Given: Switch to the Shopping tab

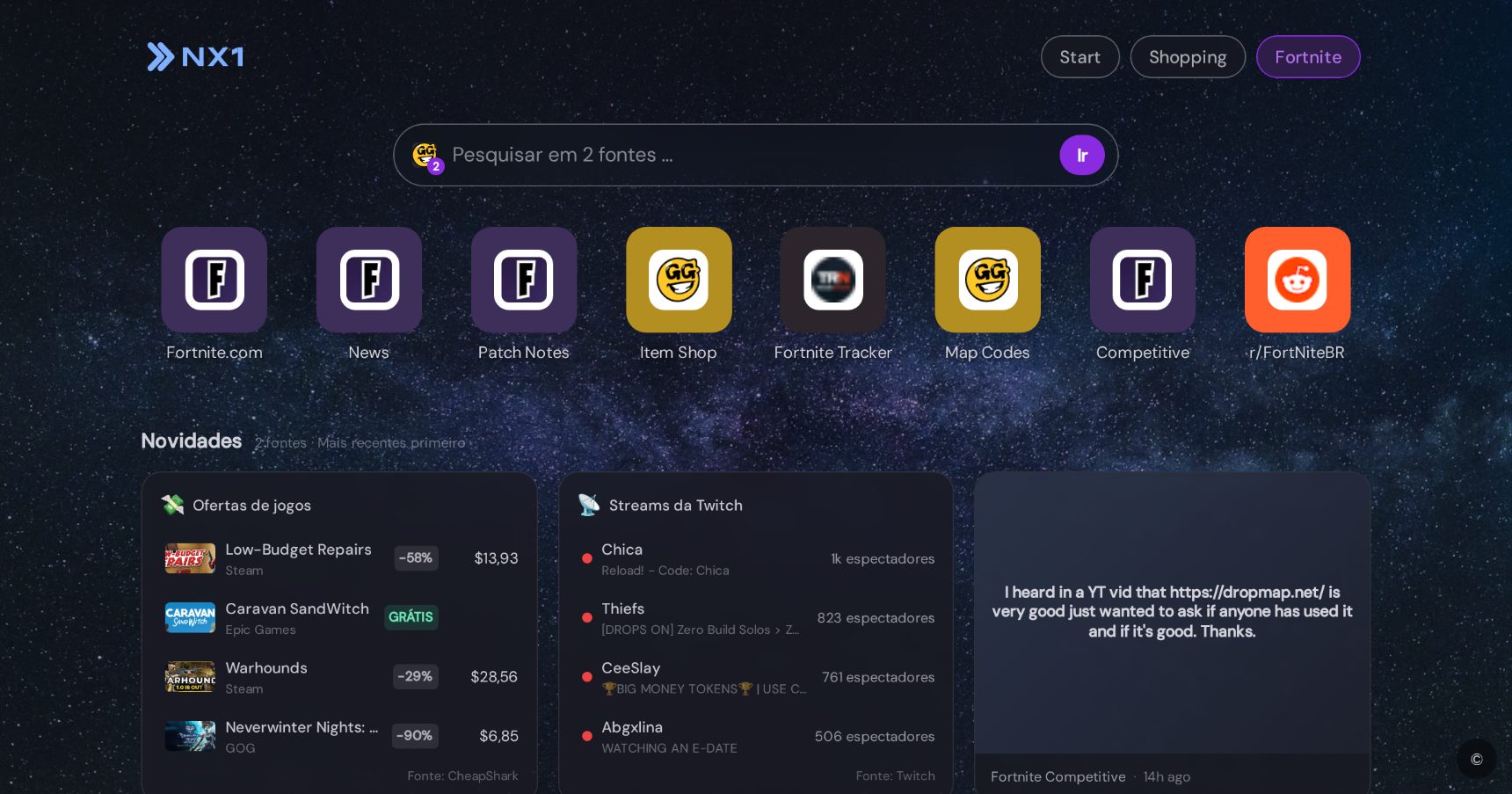Looking at the screenshot, I should point(1188,57).
